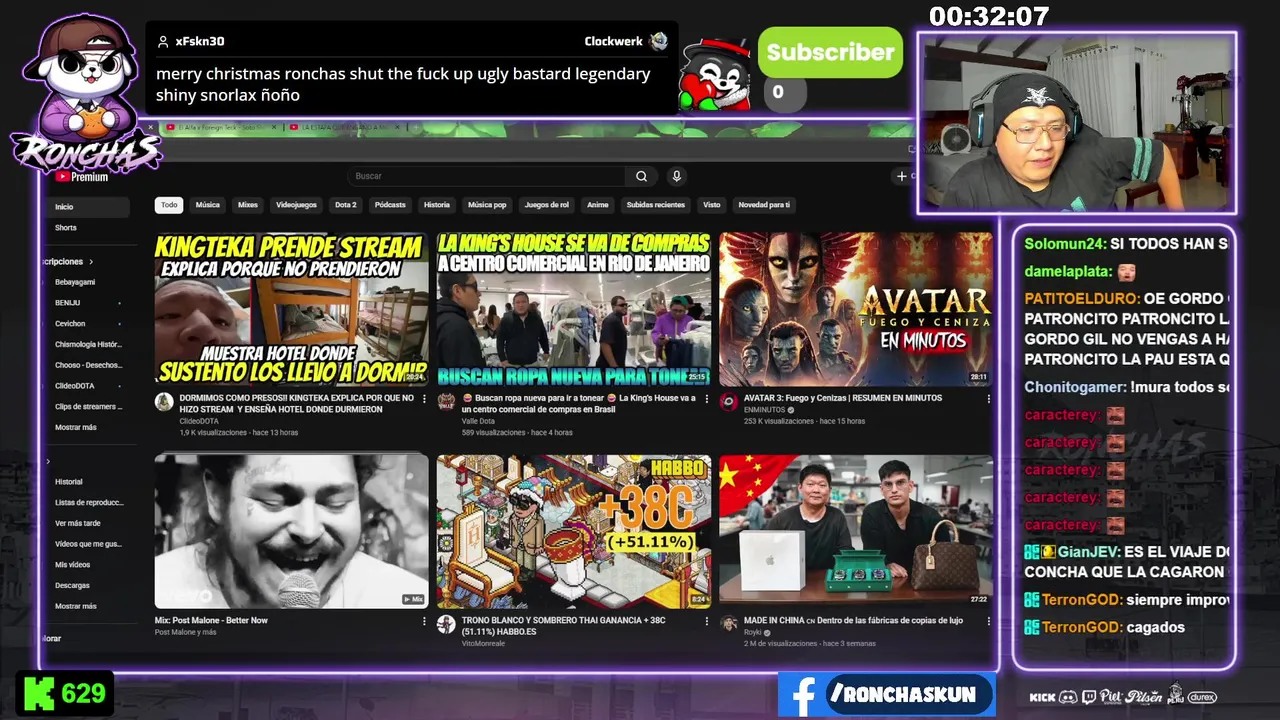Expand the second sidebar section chevron above Historial
1280x720 pixels.
coord(47,461)
